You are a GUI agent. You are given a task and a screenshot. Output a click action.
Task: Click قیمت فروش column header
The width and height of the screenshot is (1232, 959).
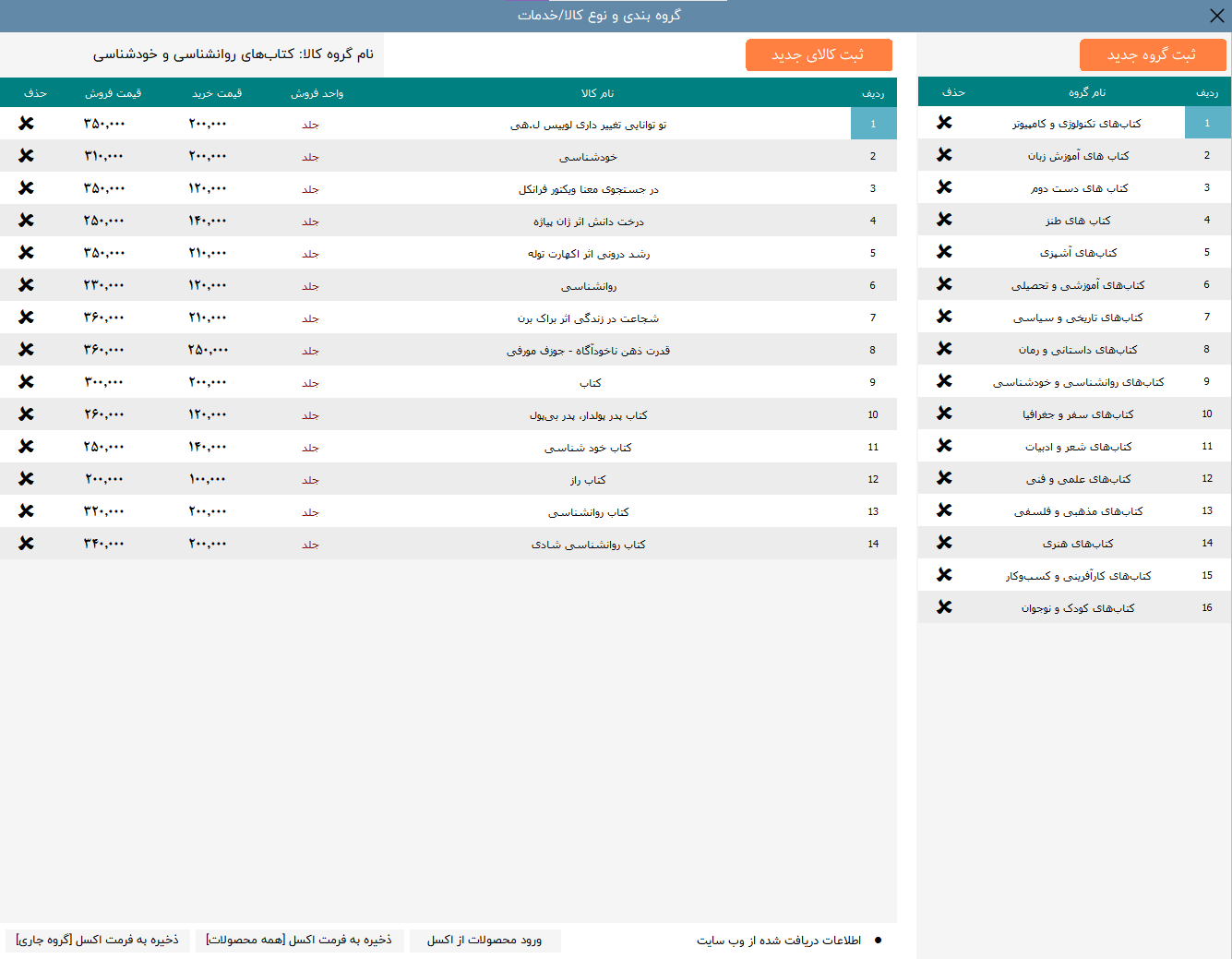point(113,93)
